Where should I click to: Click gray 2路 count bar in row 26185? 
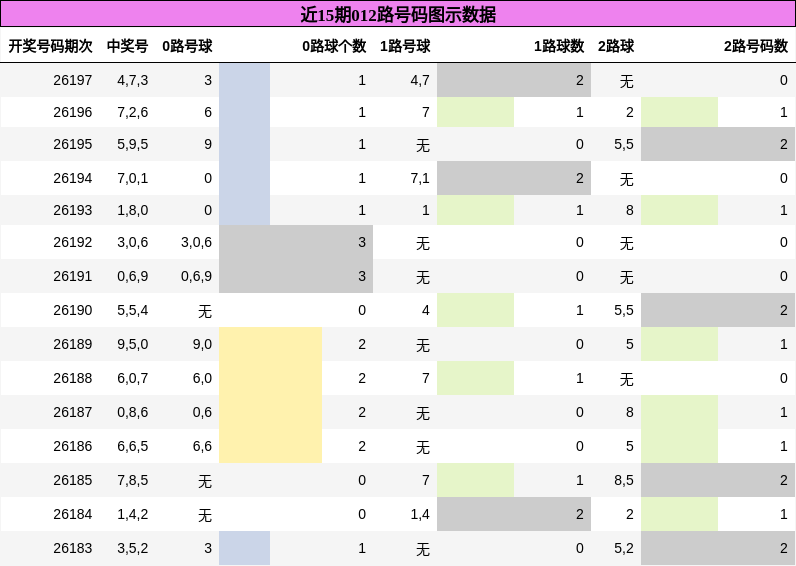click(718, 480)
